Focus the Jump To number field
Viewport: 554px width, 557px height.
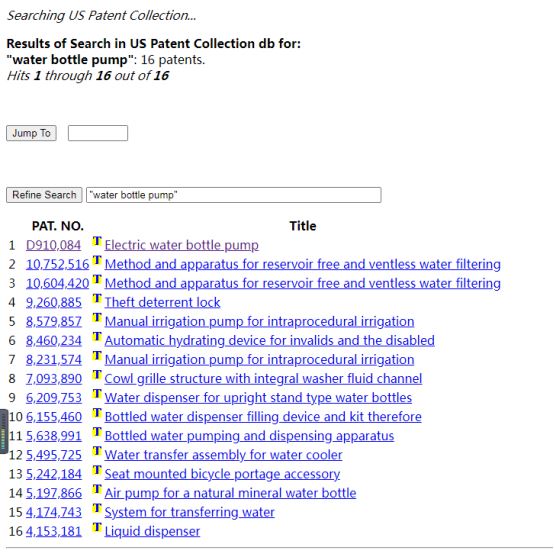[x=98, y=133]
